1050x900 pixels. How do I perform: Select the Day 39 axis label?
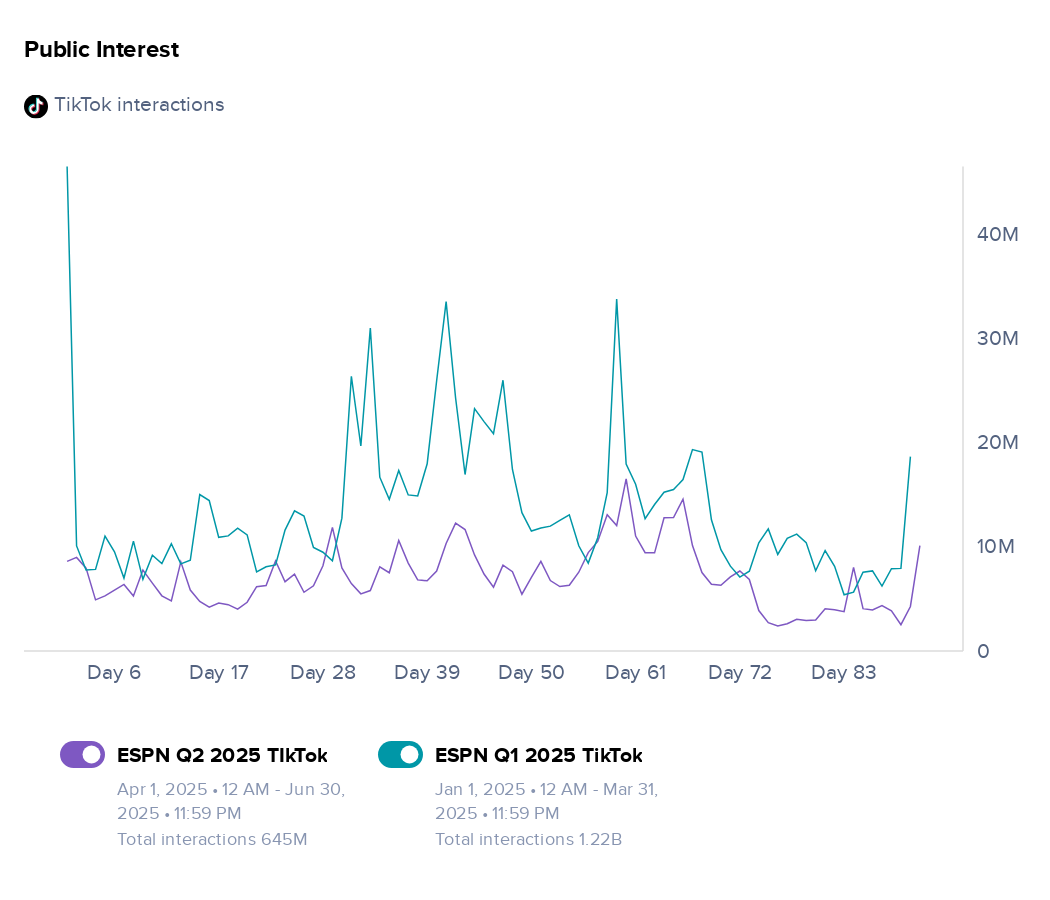pyautogui.click(x=427, y=672)
